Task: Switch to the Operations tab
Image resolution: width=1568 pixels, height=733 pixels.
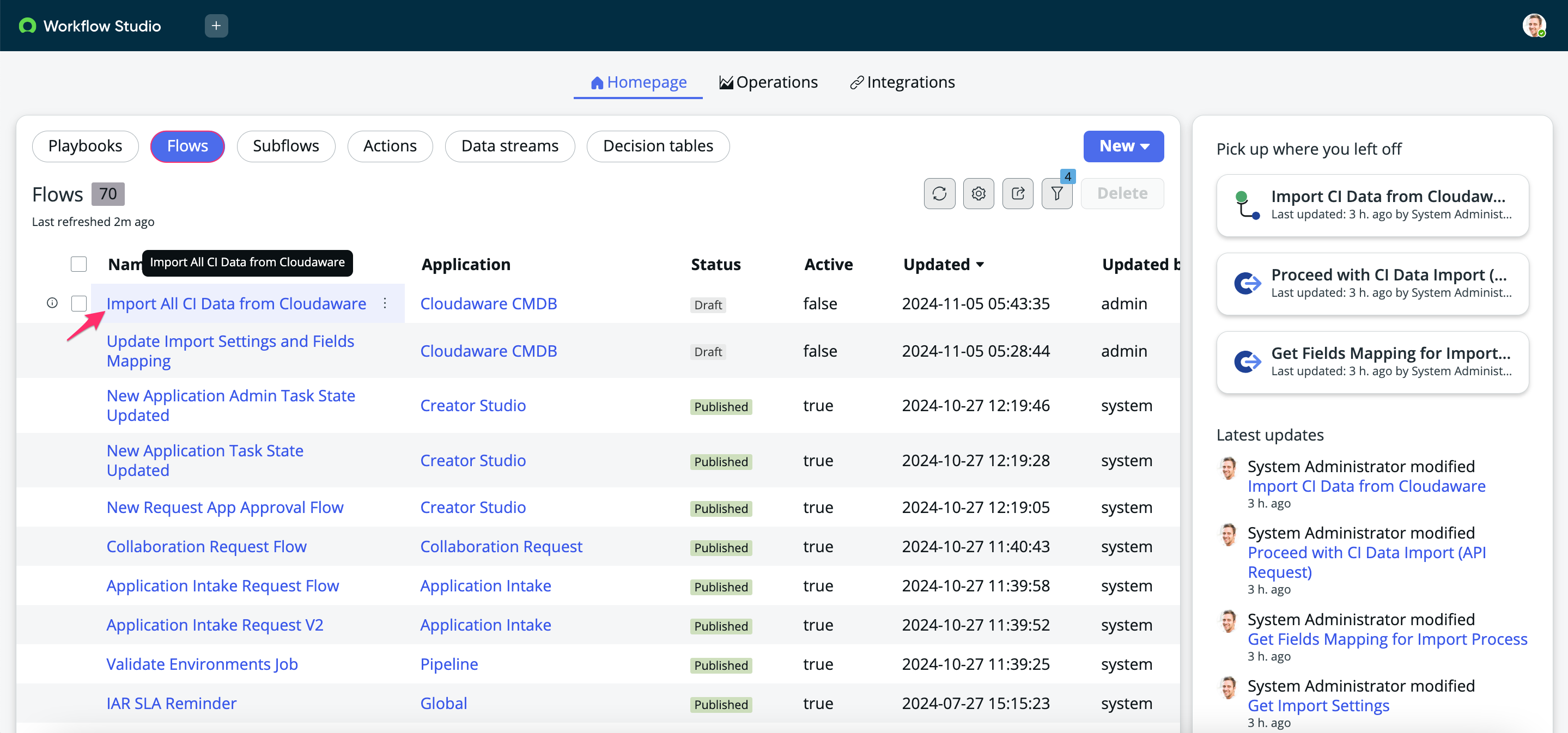Action: 768,82
